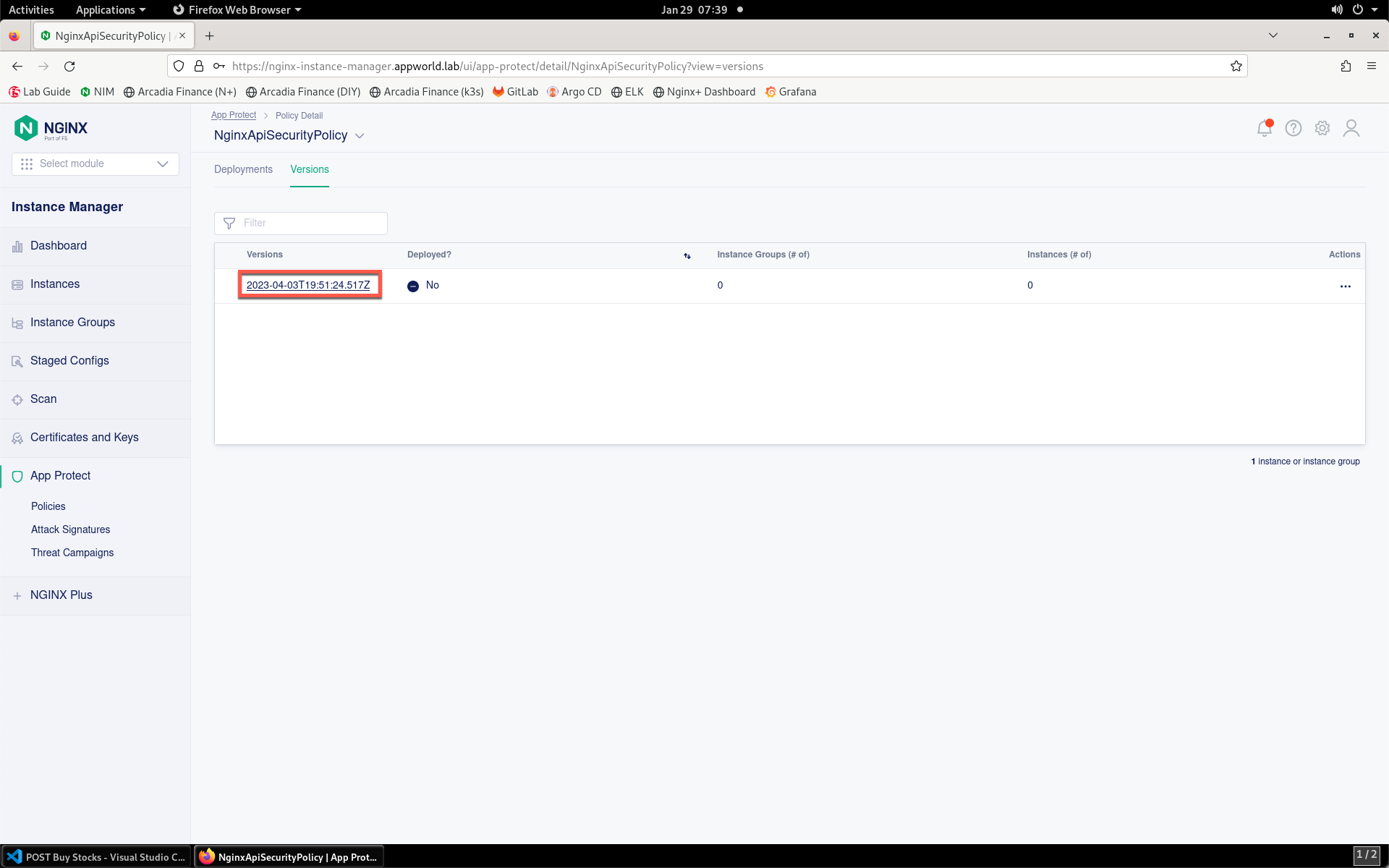The width and height of the screenshot is (1389, 868).
Task: Click the filter funnel icon
Action: (x=229, y=224)
